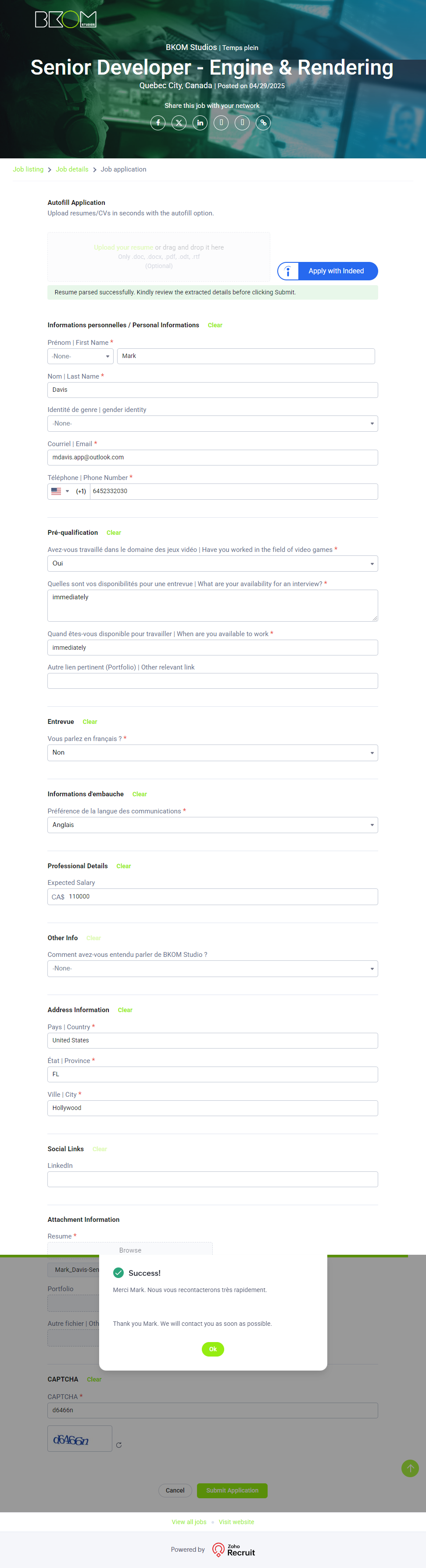Open the gender identity dropdown
426x1568 pixels.
212,424
